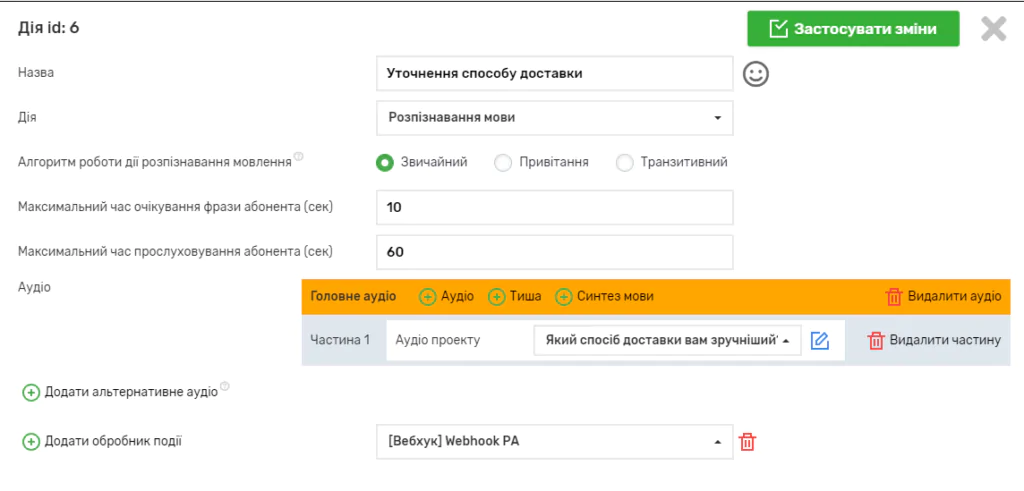This screenshot has height=491, width=1024.
Task: Click Застосувати зміни button
Action: point(853,29)
